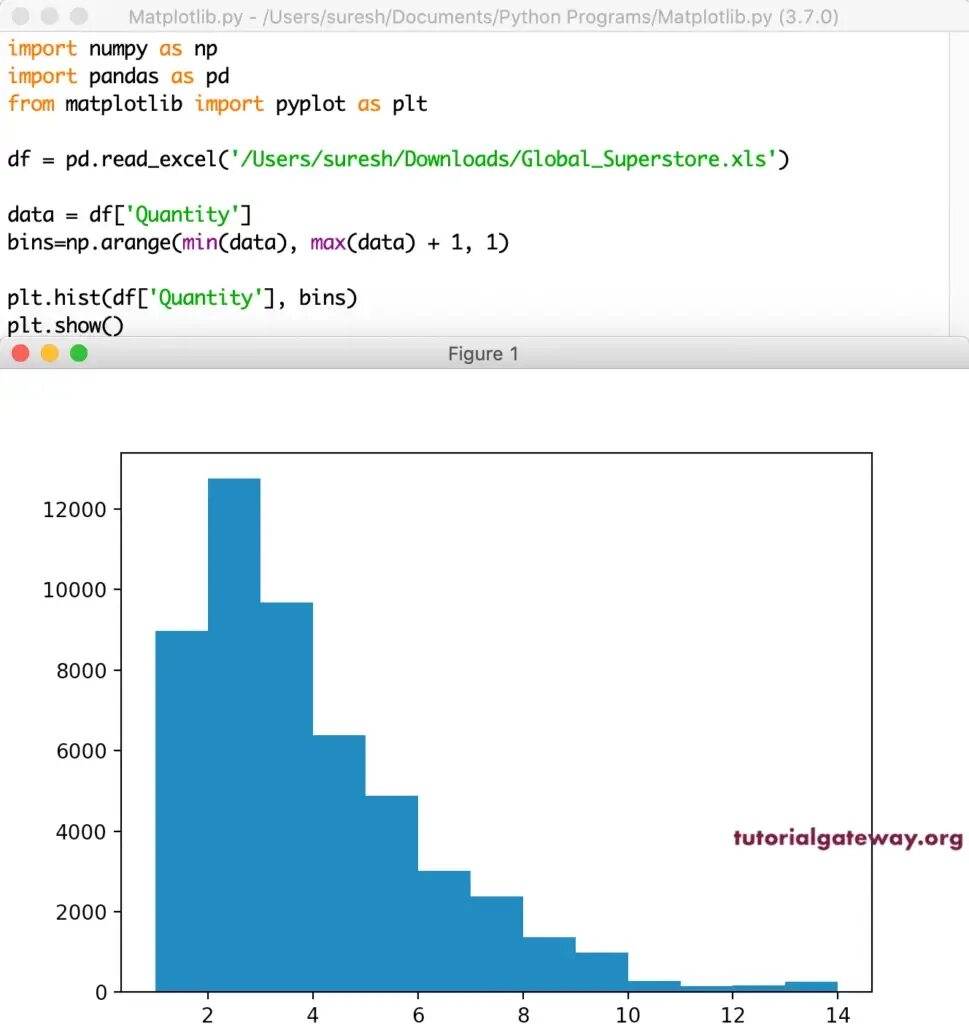This screenshot has width=969, height=1024.
Task: Maximize the Figure 1 window with green button
Action: (79, 353)
